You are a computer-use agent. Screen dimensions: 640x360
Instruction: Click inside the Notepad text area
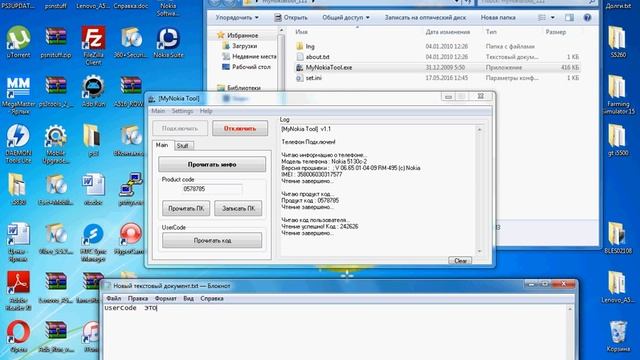pyautogui.click(x=335, y=331)
